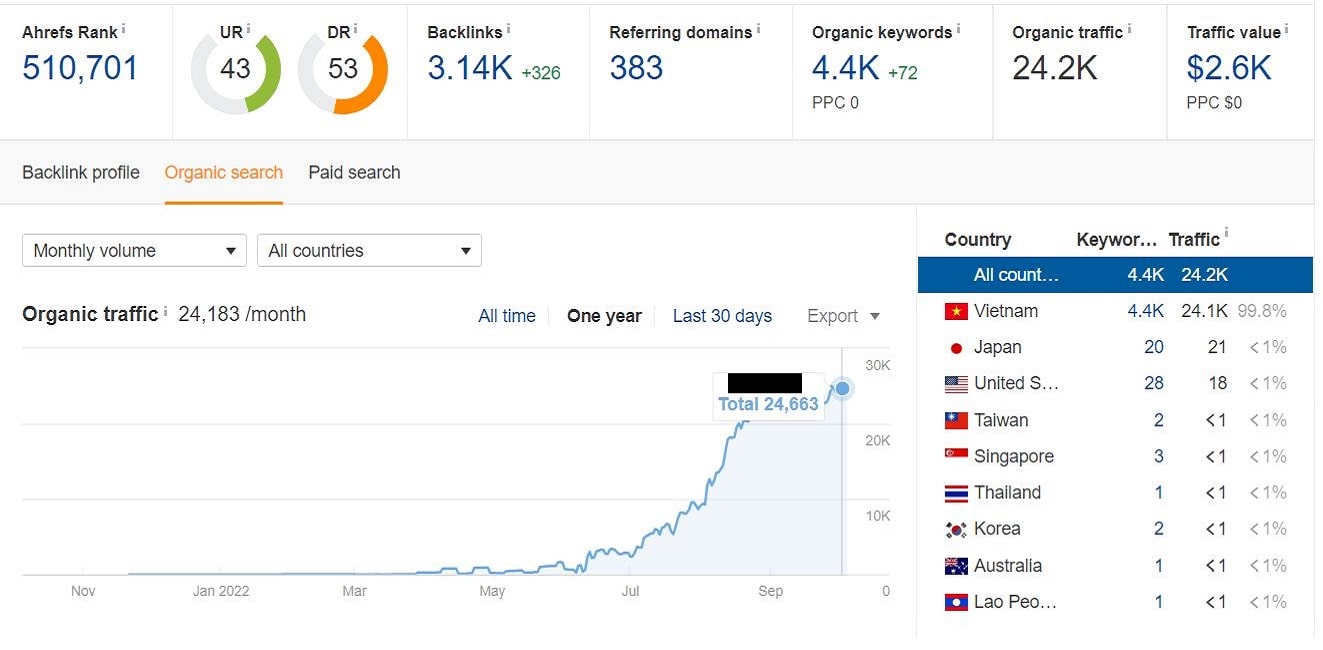
Task: Select the One year chart range
Action: click(604, 316)
